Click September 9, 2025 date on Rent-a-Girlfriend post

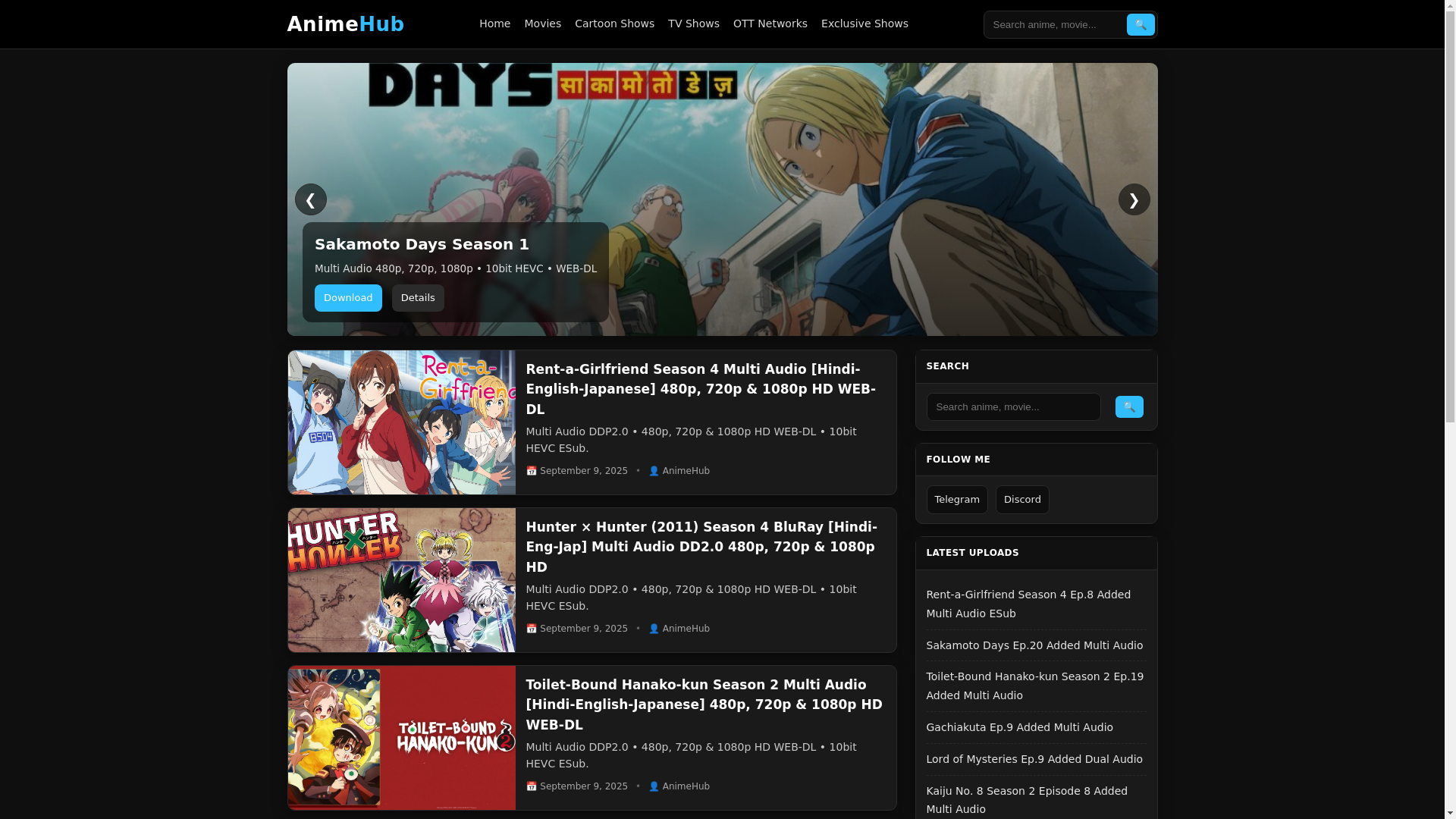point(584,471)
